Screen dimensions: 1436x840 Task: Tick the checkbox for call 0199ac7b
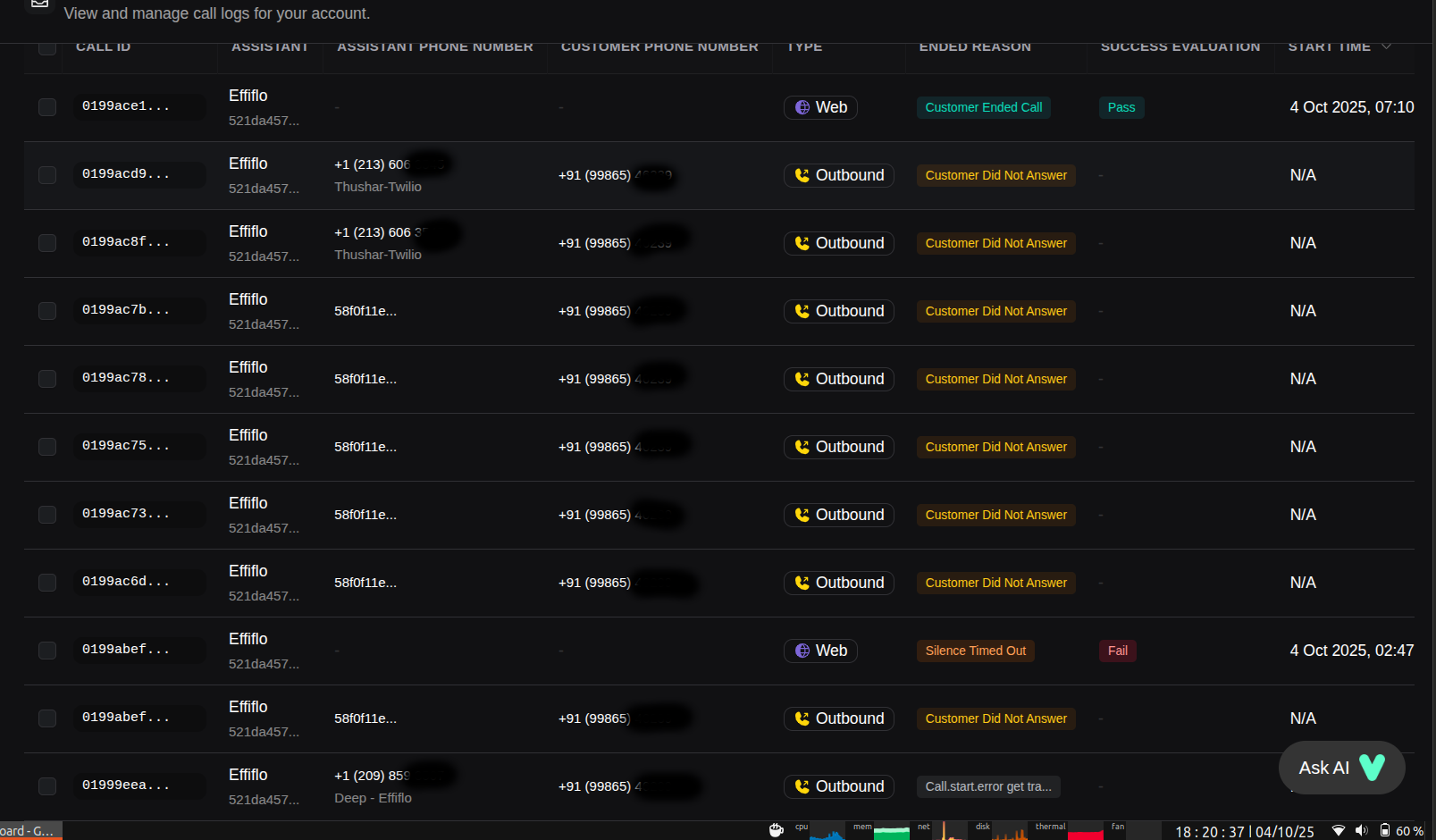(x=47, y=311)
